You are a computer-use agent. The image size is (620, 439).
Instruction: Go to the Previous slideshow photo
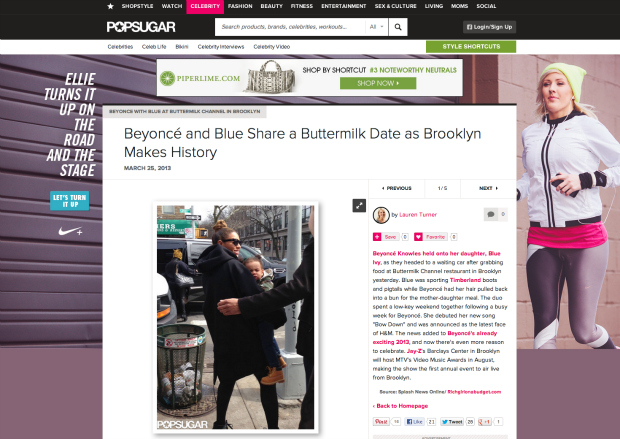397,188
